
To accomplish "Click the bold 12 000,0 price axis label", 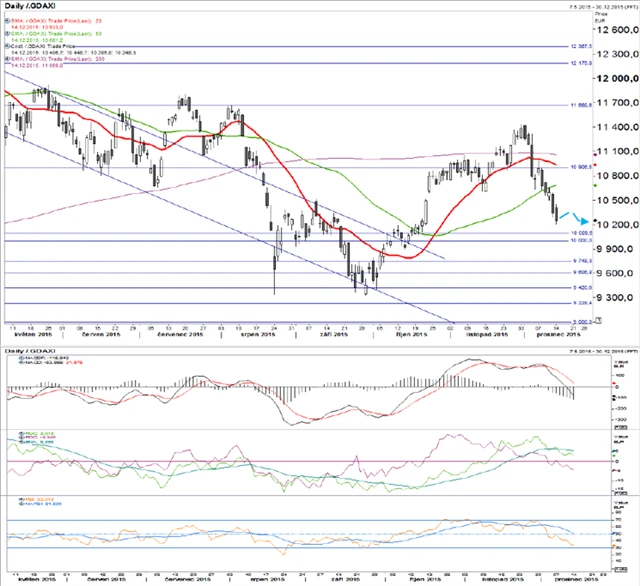I will (618, 78).
